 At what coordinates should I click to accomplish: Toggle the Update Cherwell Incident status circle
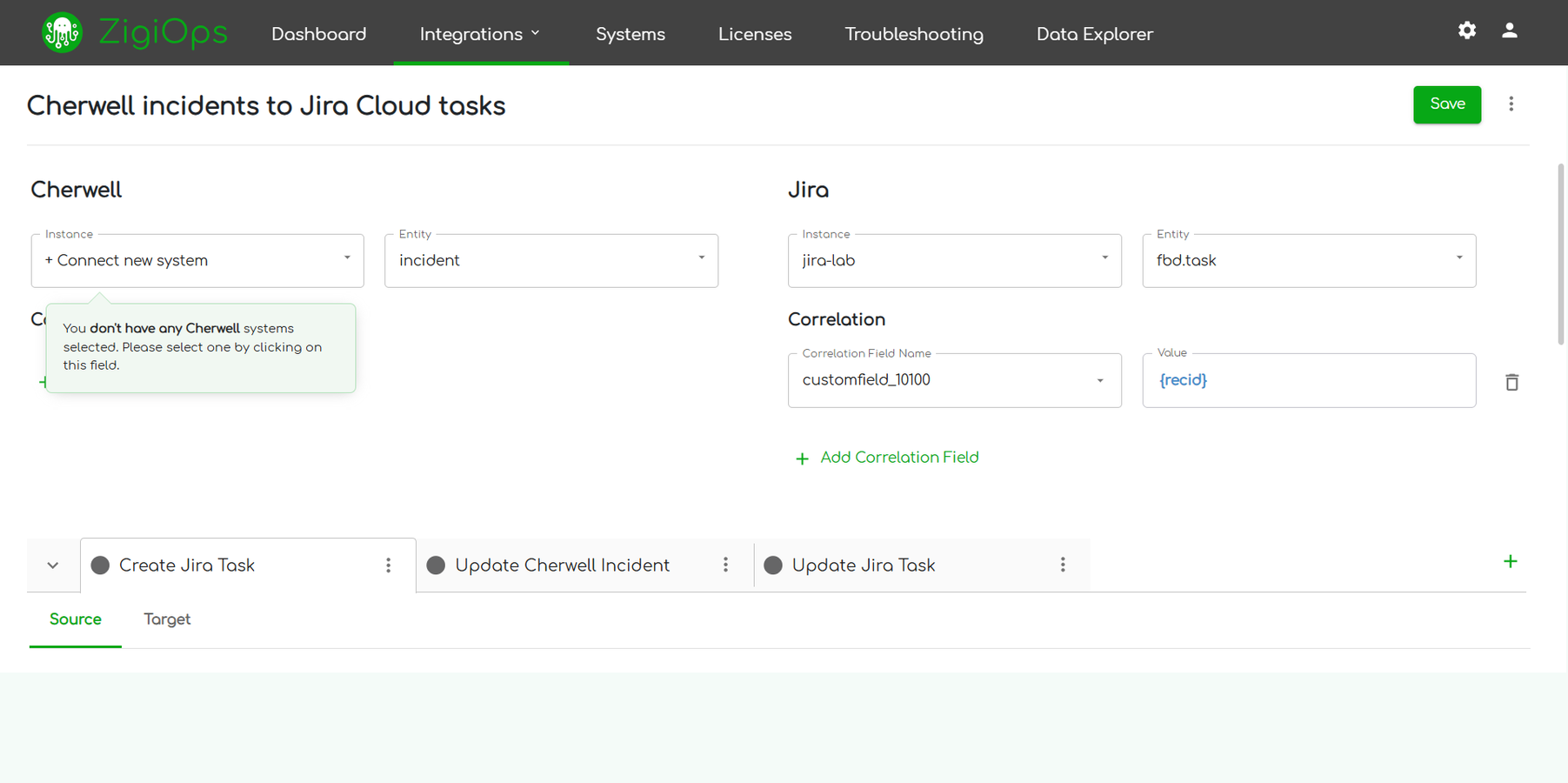pyautogui.click(x=436, y=565)
